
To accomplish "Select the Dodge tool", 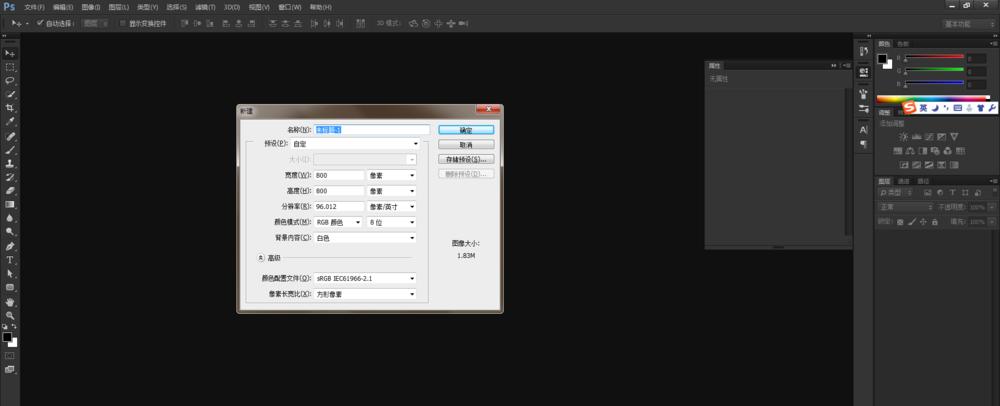I will click(x=10, y=232).
